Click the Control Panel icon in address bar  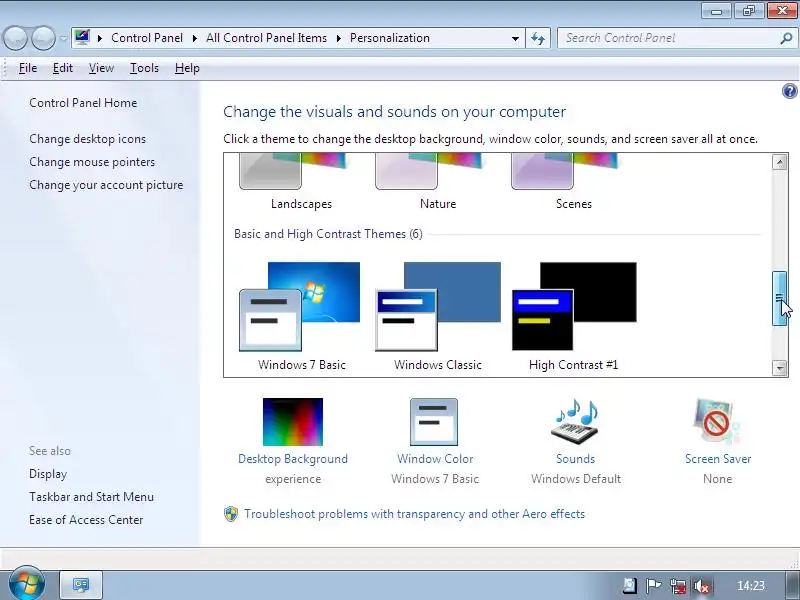pyautogui.click(x=82, y=37)
